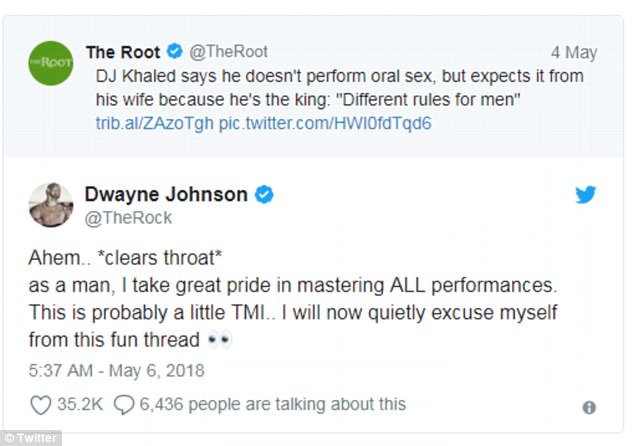Click The Root green profile avatar

coord(49,62)
